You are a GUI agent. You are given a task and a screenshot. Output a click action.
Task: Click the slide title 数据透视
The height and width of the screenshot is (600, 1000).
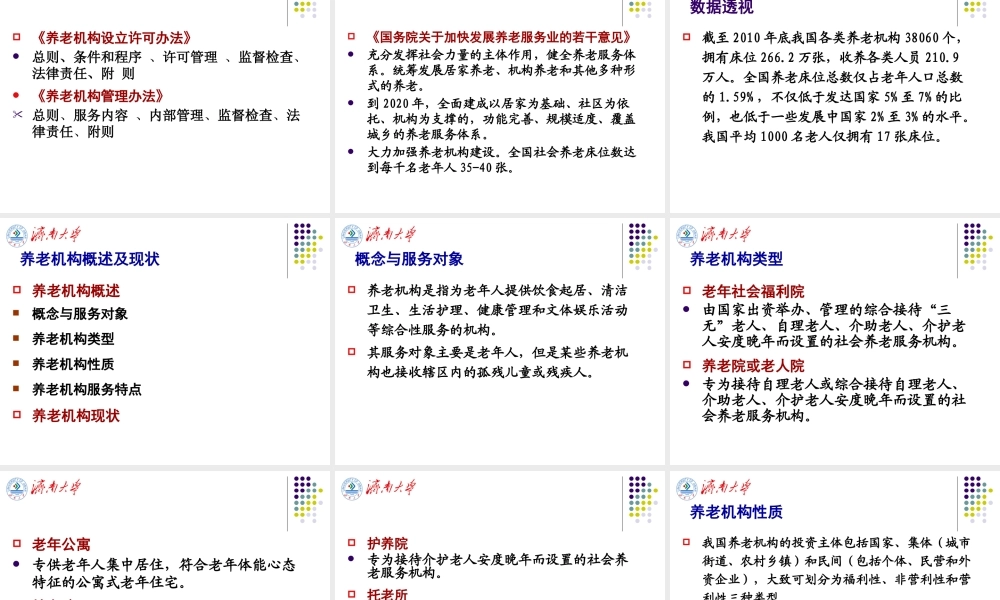point(721,7)
